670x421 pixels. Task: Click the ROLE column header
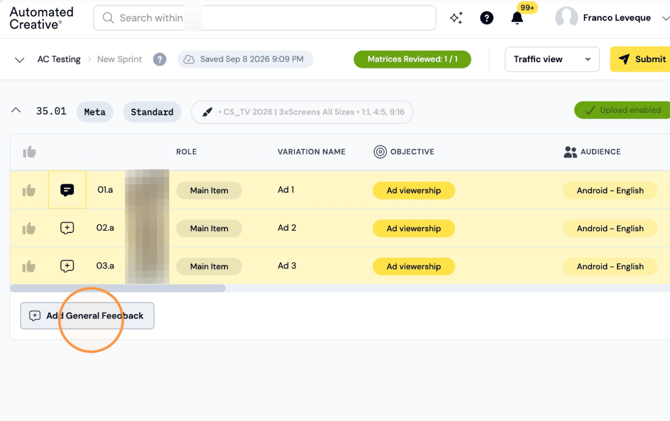[186, 152]
